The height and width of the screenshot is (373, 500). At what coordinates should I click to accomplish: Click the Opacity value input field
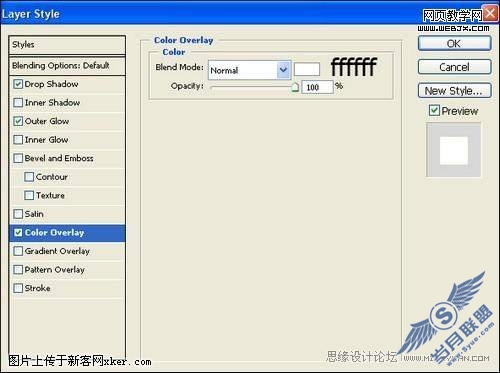[x=317, y=87]
